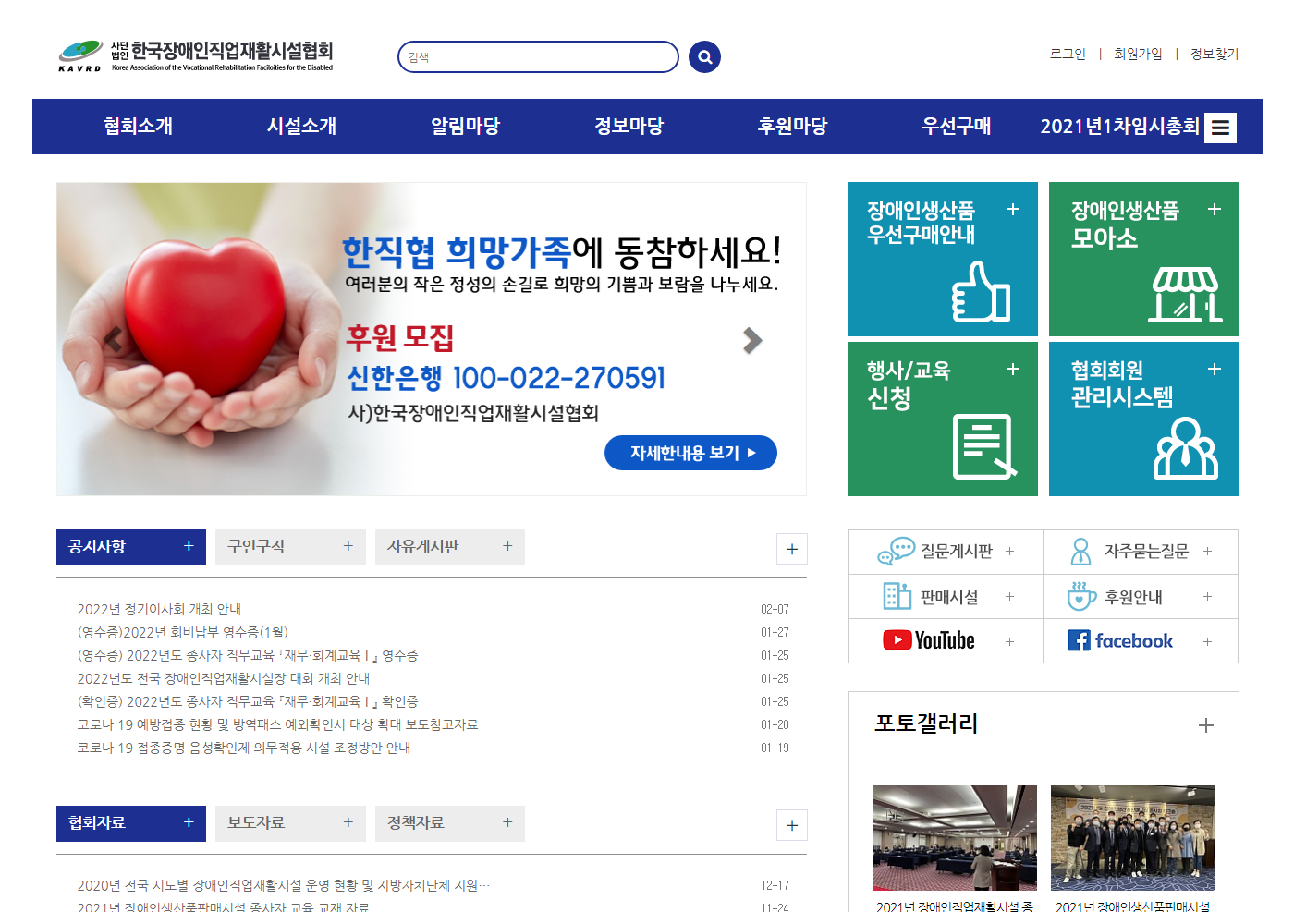Click the thumbs-up priority purchase tile
The width and height of the screenshot is (1294, 924).
(x=980, y=292)
